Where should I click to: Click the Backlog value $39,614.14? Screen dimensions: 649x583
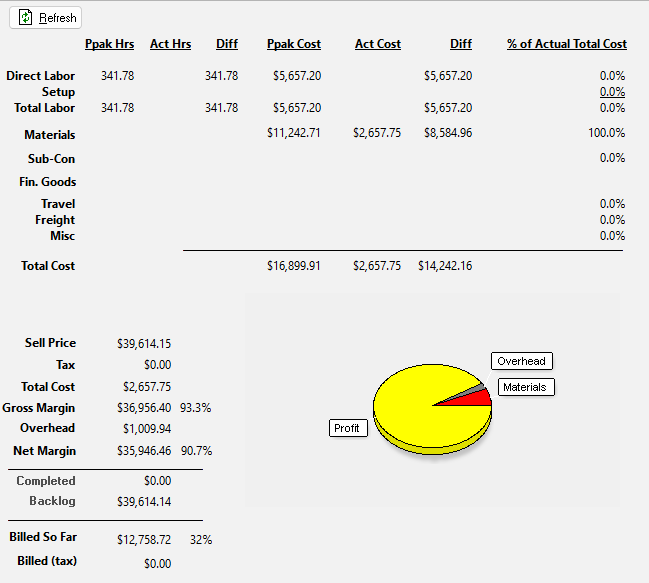pyautogui.click(x=144, y=501)
